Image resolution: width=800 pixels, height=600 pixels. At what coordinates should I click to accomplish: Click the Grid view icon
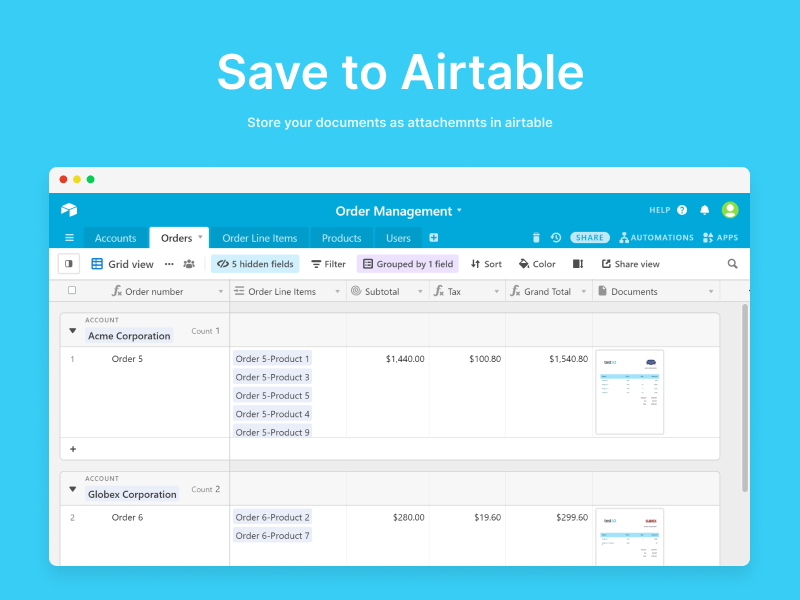[97, 264]
